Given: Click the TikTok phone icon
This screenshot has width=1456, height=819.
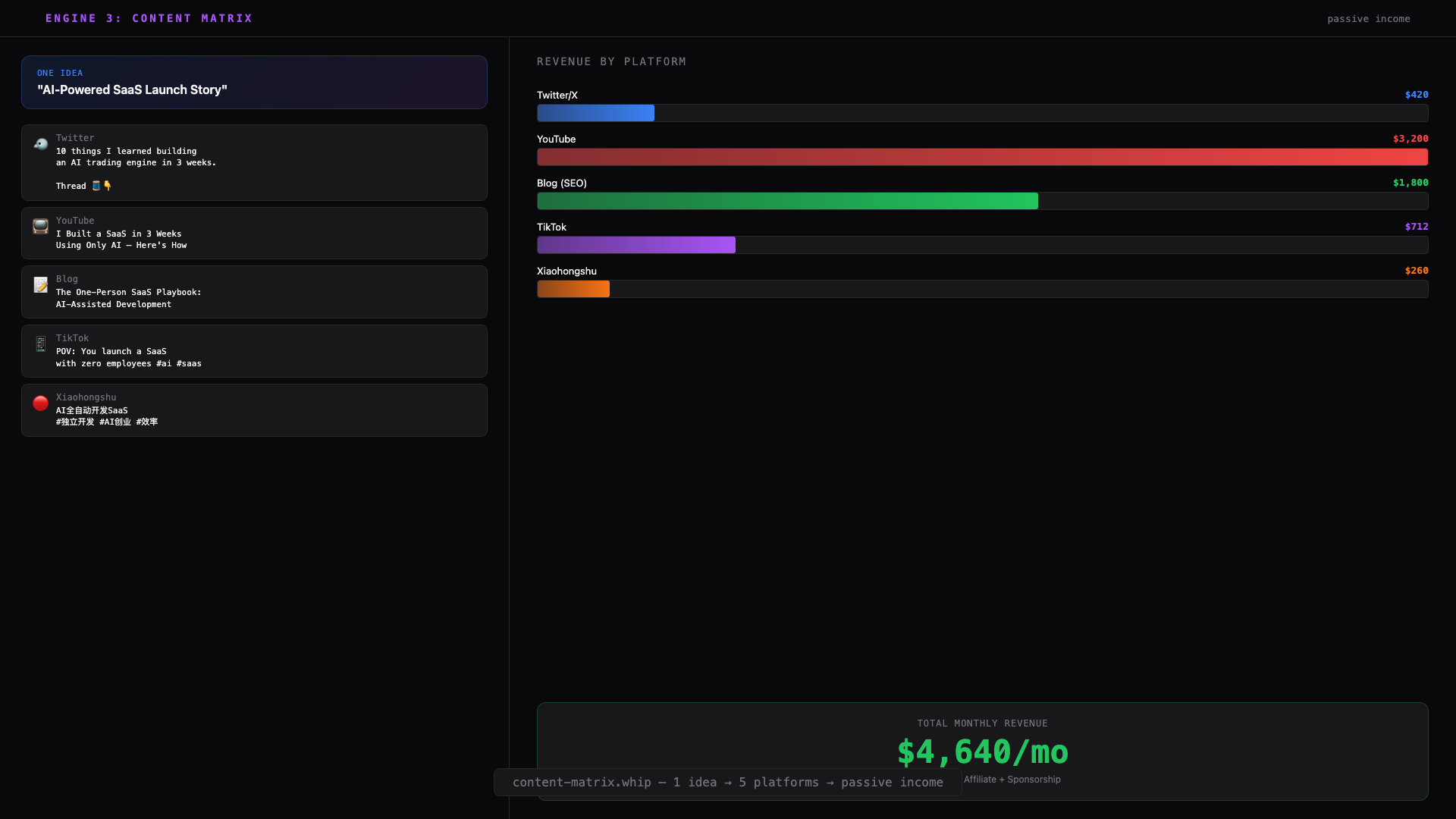Looking at the screenshot, I should tap(41, 344).
